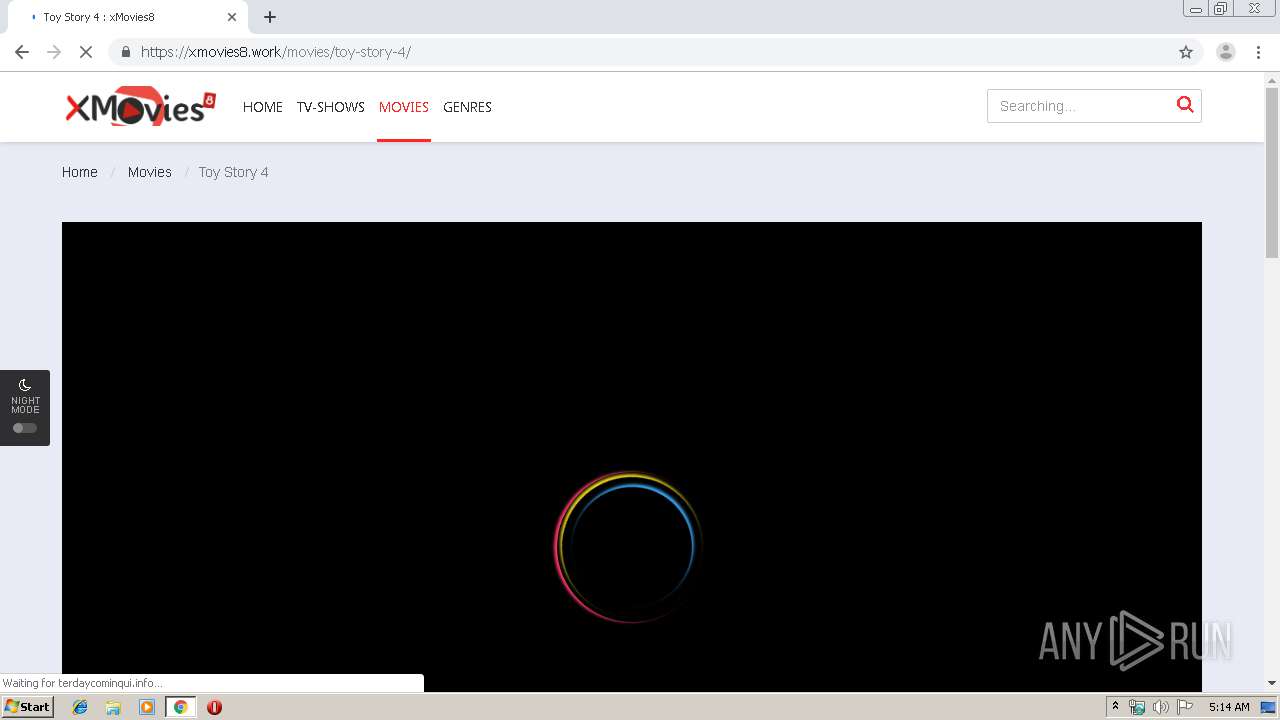Click the XMovies8 logo
Image resolution: width=1280 pixels, height=720 pixels.
click(x=140, y=108)
